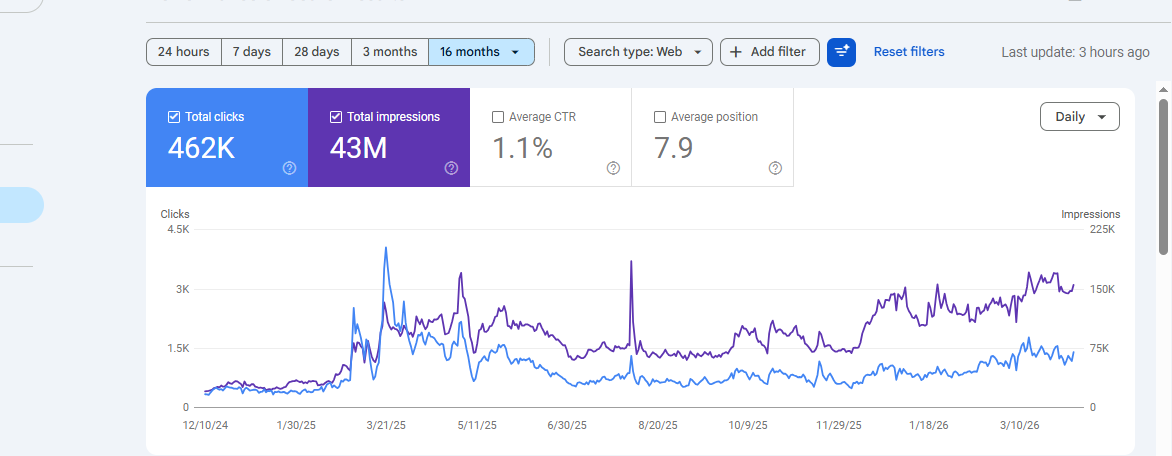1172x456 pixels.
Task: Click the 8/20/25 date axis label
Action: pyautogui.click(x=659, y=425)
